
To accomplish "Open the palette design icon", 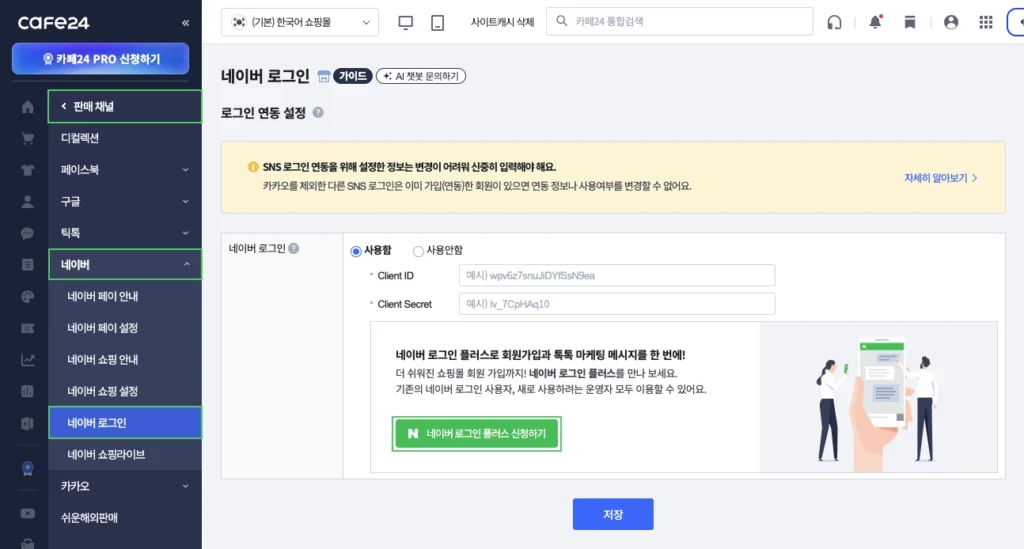I will click(x=27, y=296).
